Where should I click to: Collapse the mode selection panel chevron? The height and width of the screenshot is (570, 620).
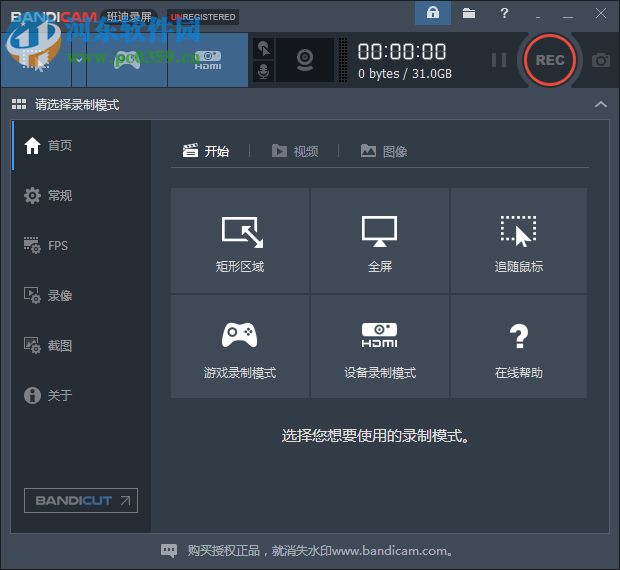coord(601,104)
